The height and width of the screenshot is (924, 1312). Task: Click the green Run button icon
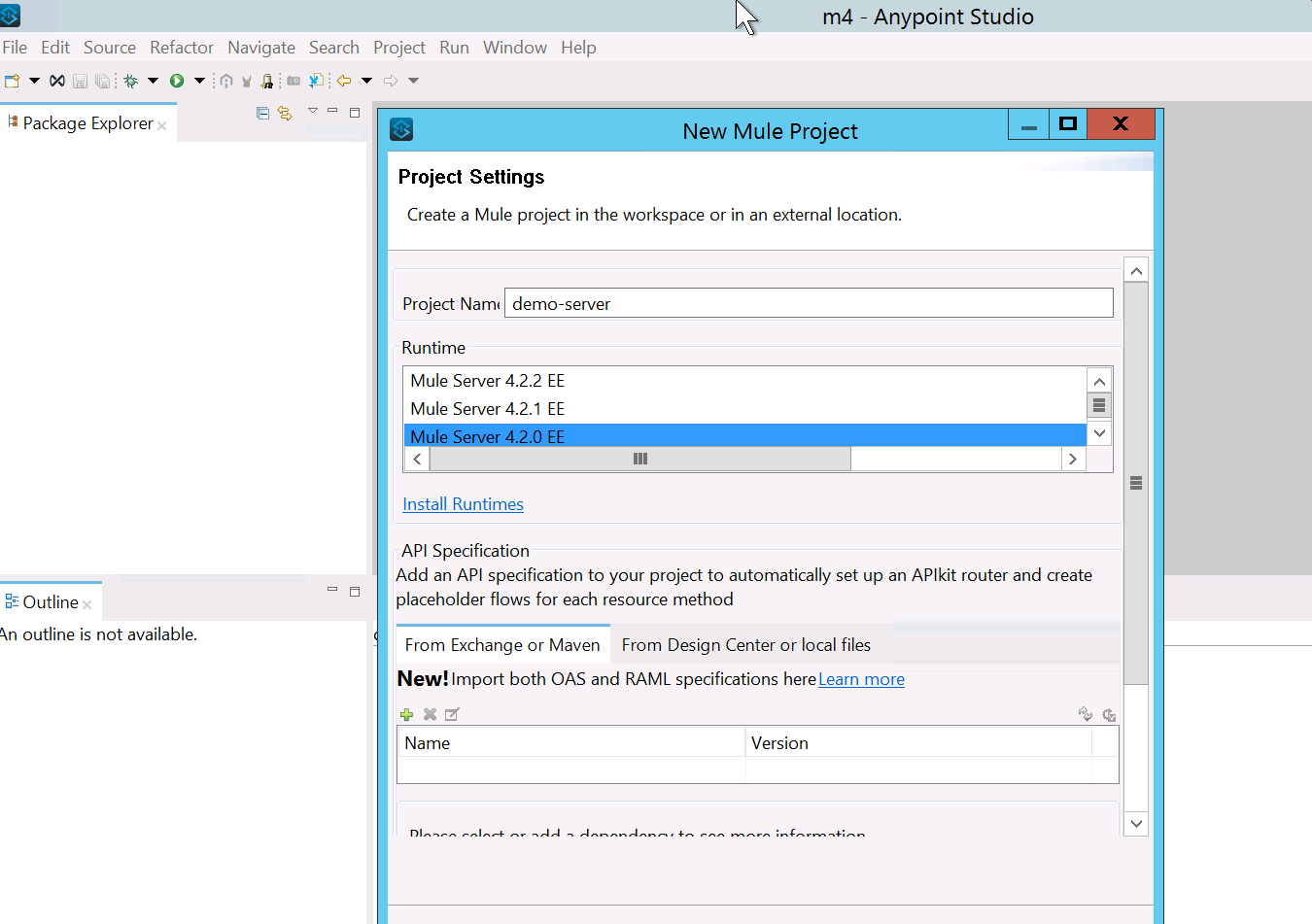pyautogui.click(x=177, y=81)
